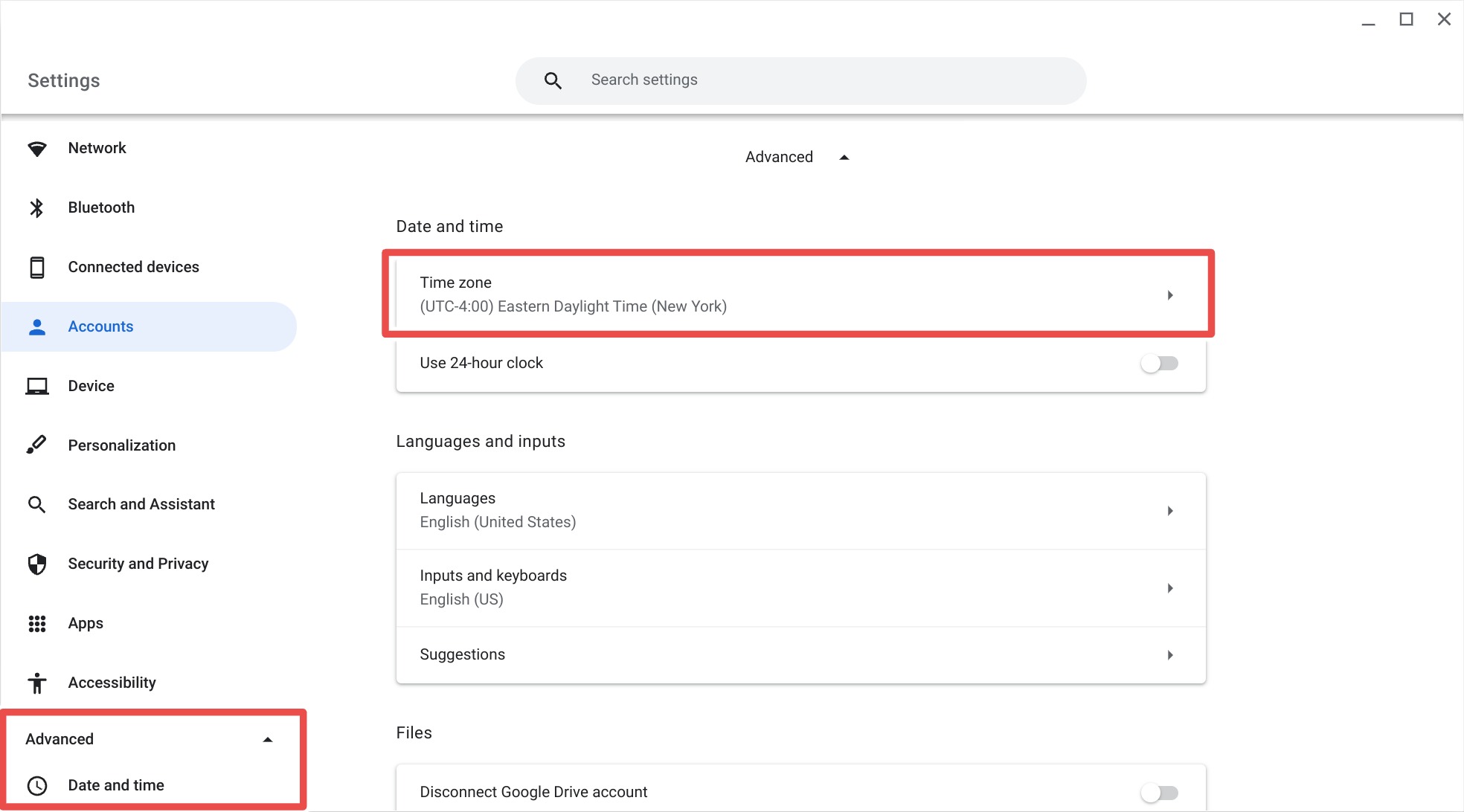1464x812 pixels.
Task: Open Search and Assistant via its magnifier icon
Action: click(37, 504)
